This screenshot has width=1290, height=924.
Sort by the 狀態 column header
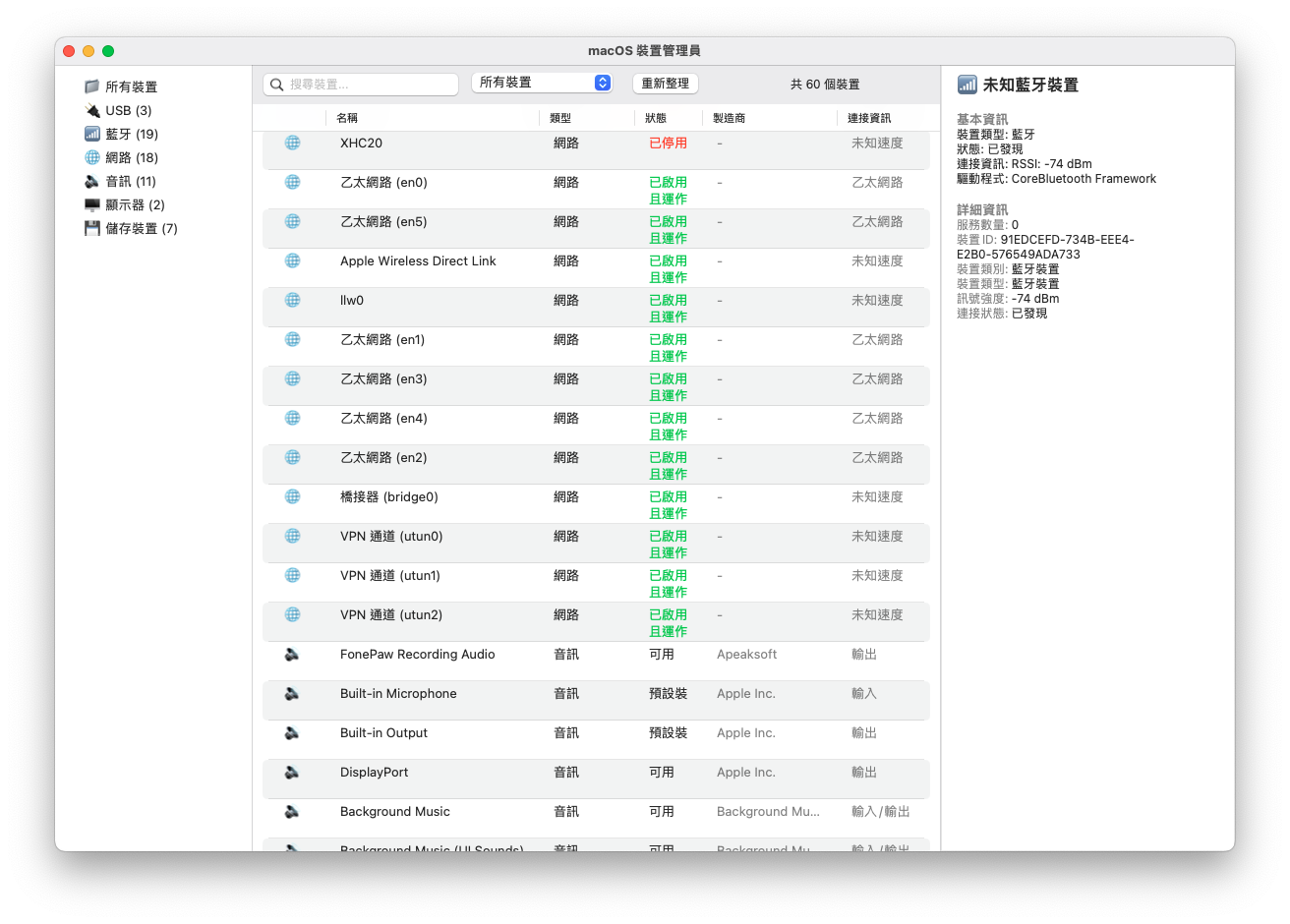(x=656, y=118)
